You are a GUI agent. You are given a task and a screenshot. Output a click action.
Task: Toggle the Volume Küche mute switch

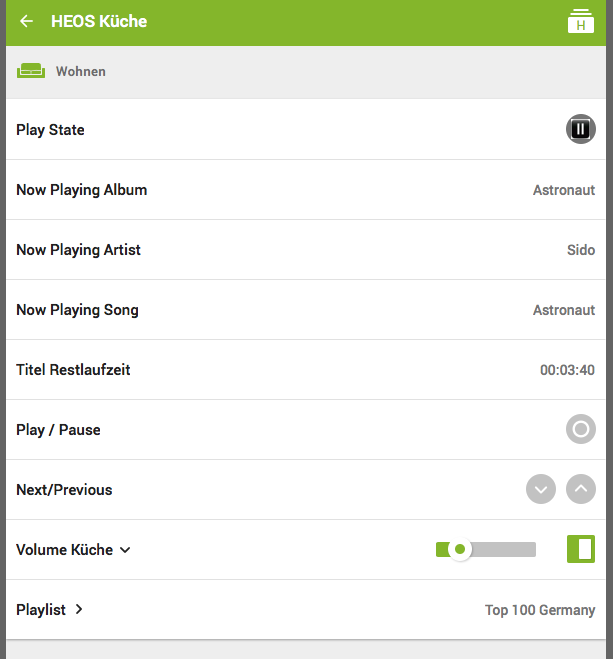[580, 549]
